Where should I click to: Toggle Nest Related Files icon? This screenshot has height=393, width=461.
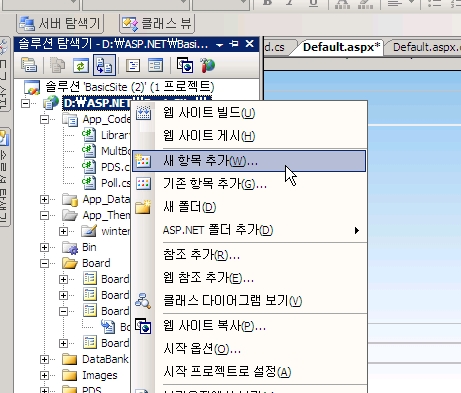click(x=105, y=65)
